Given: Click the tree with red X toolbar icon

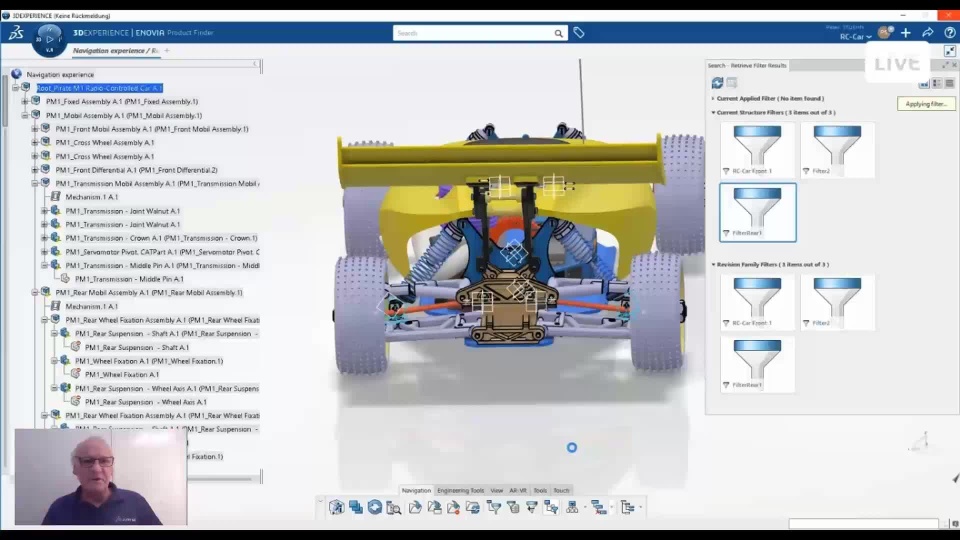Looking at the screenshot, I should click(599, 507).
